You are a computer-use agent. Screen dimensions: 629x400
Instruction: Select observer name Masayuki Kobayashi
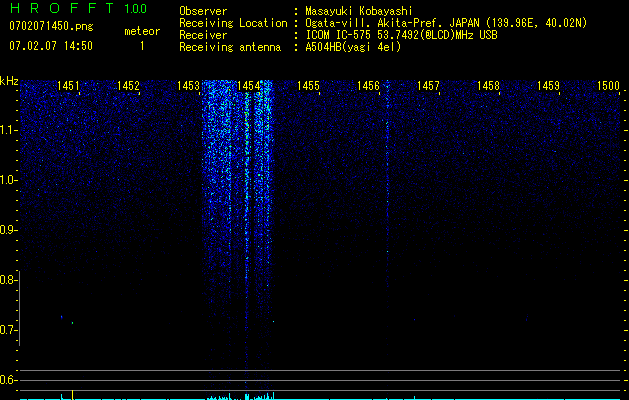(x=359, y=11)
